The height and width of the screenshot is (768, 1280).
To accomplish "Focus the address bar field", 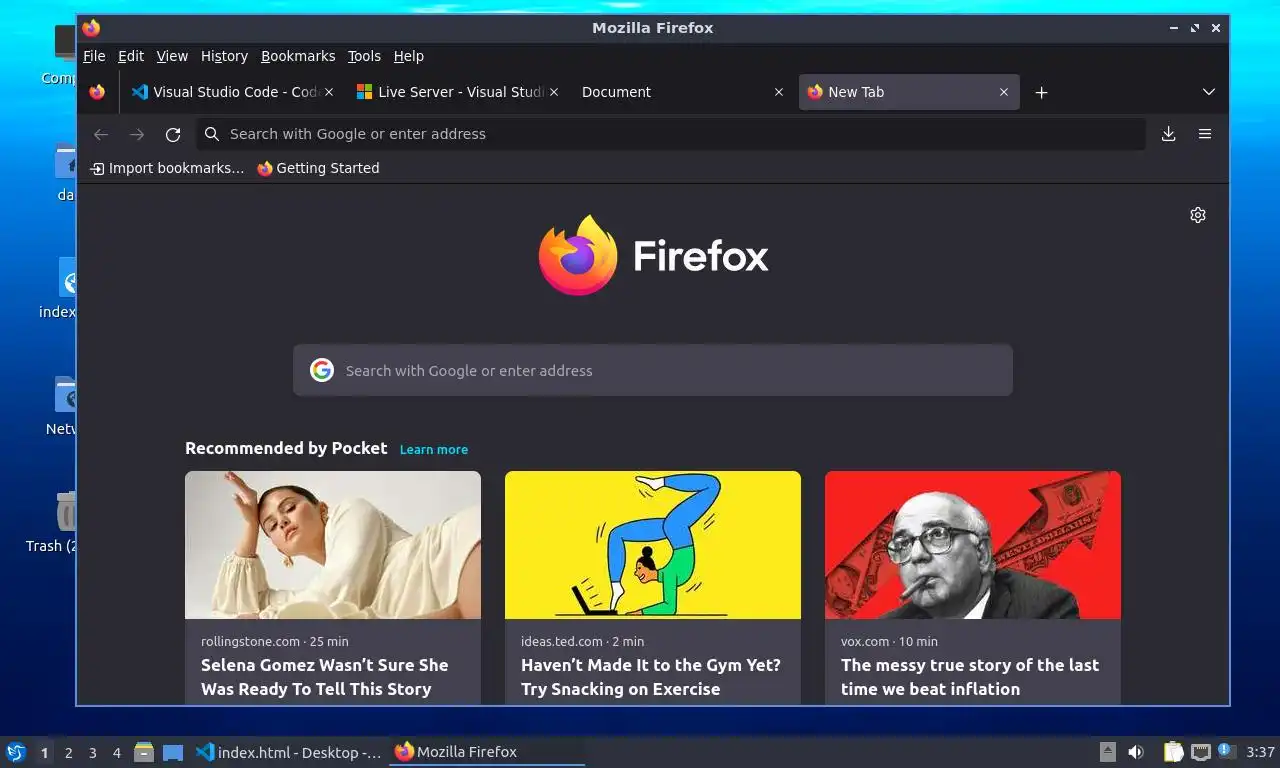I will pos(672,134).
